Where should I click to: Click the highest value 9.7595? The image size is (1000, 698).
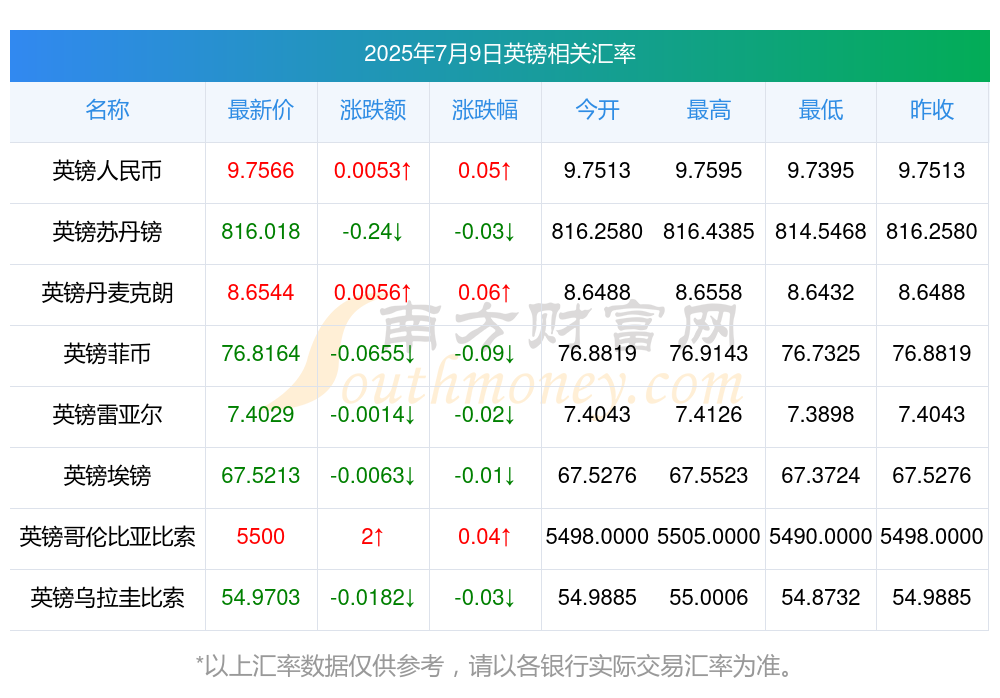(709, 171)
